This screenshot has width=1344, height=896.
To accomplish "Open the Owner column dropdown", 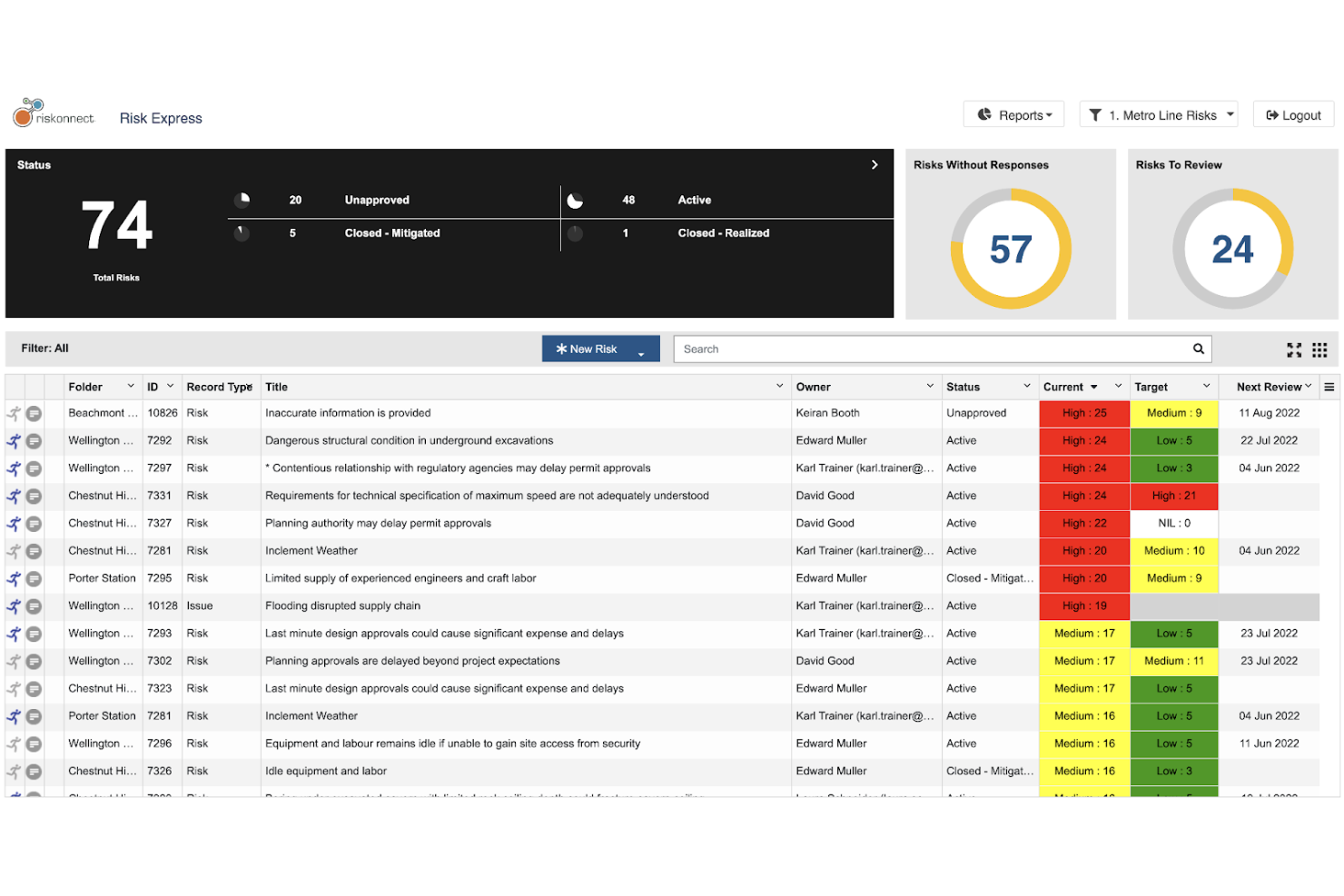I will click(930, 386).
